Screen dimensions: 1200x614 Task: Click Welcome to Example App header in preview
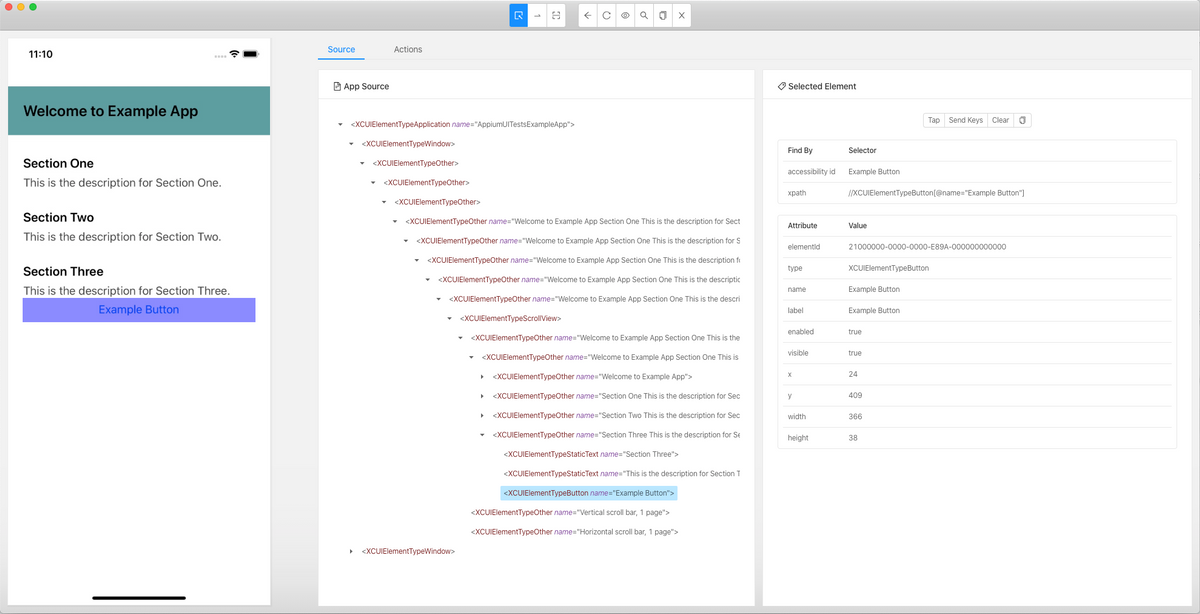click(x=111, y=112)
